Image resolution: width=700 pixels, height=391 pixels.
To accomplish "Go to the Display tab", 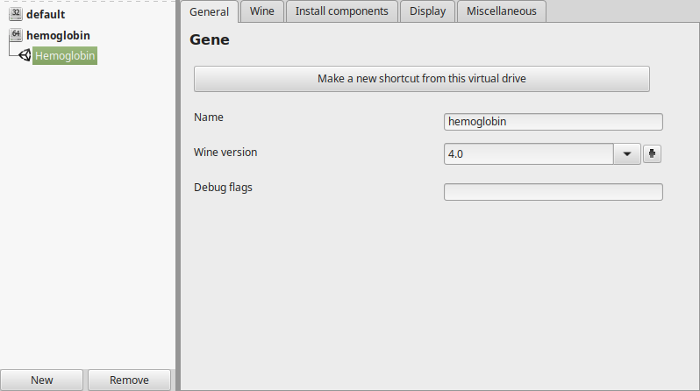I will (428, 11).
